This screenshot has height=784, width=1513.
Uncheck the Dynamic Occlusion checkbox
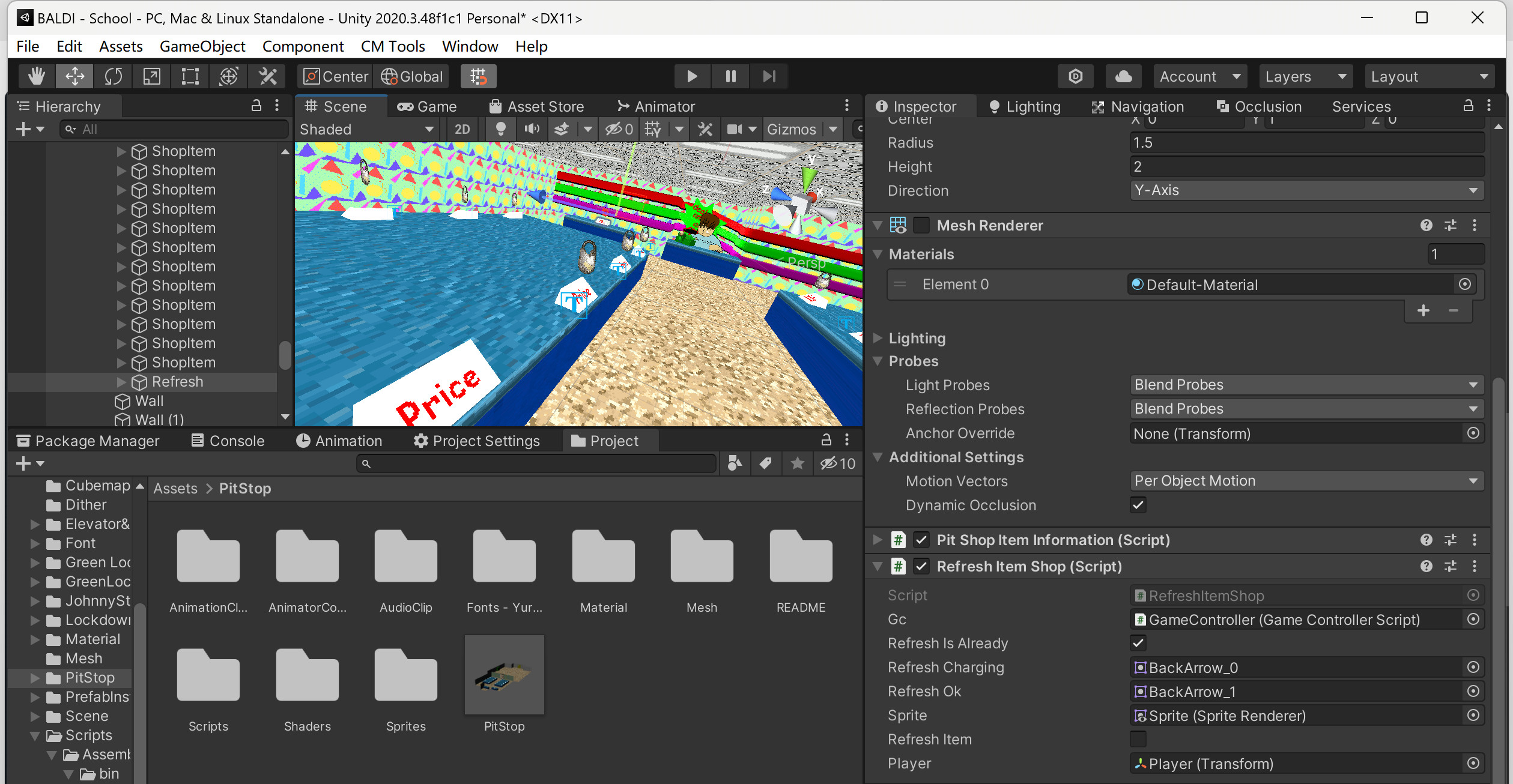tap(1138, 505)
